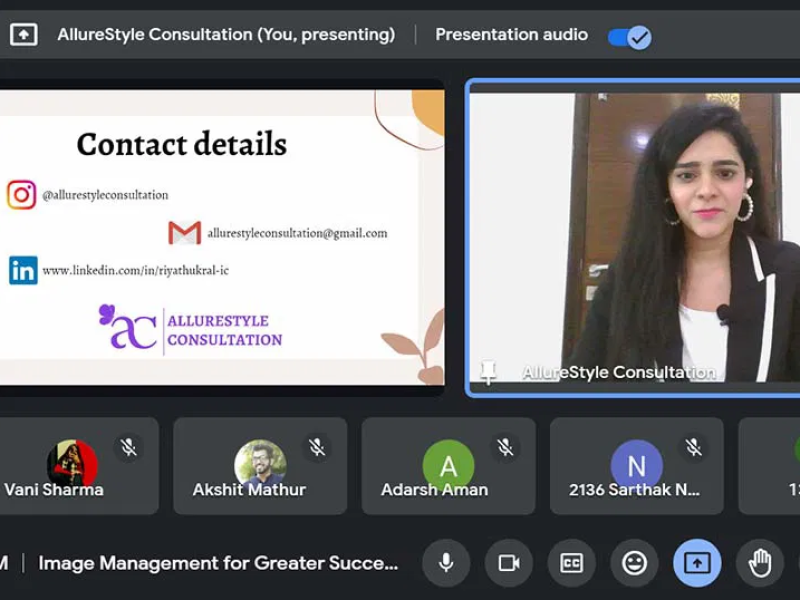Select Vani Sharma's participant tile
The width and height of the screenshot is (800, 600).
(79, 466)
